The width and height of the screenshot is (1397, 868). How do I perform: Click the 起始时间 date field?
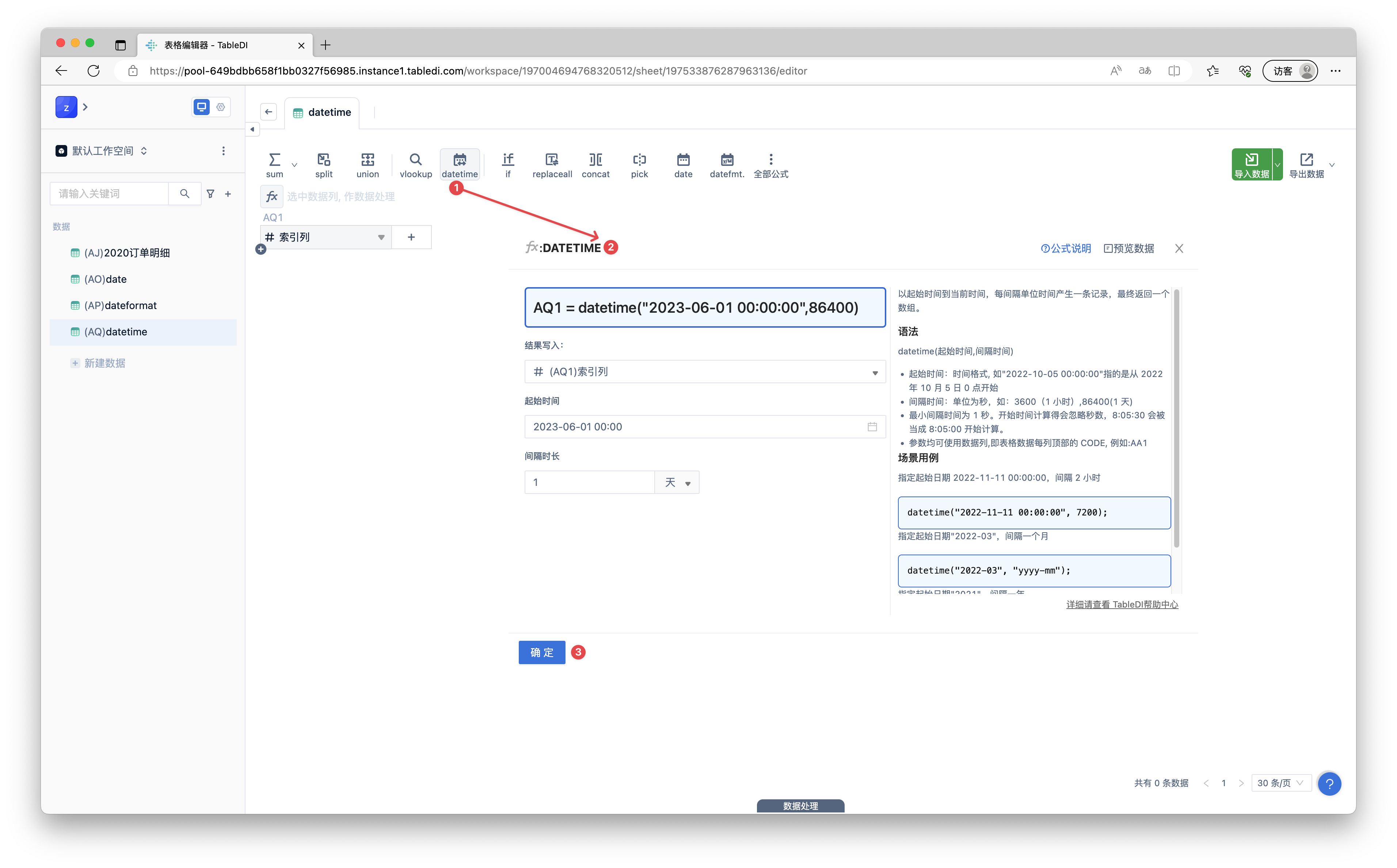tap(705, 427)
